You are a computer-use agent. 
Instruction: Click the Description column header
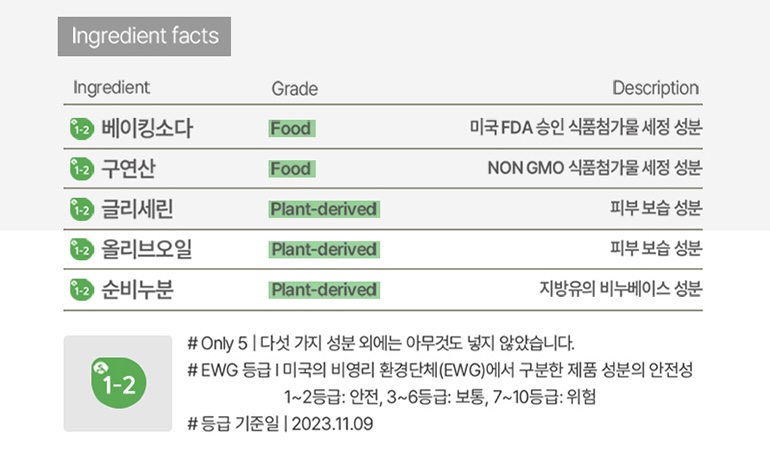pyautogui.click(x=656, y=88)
